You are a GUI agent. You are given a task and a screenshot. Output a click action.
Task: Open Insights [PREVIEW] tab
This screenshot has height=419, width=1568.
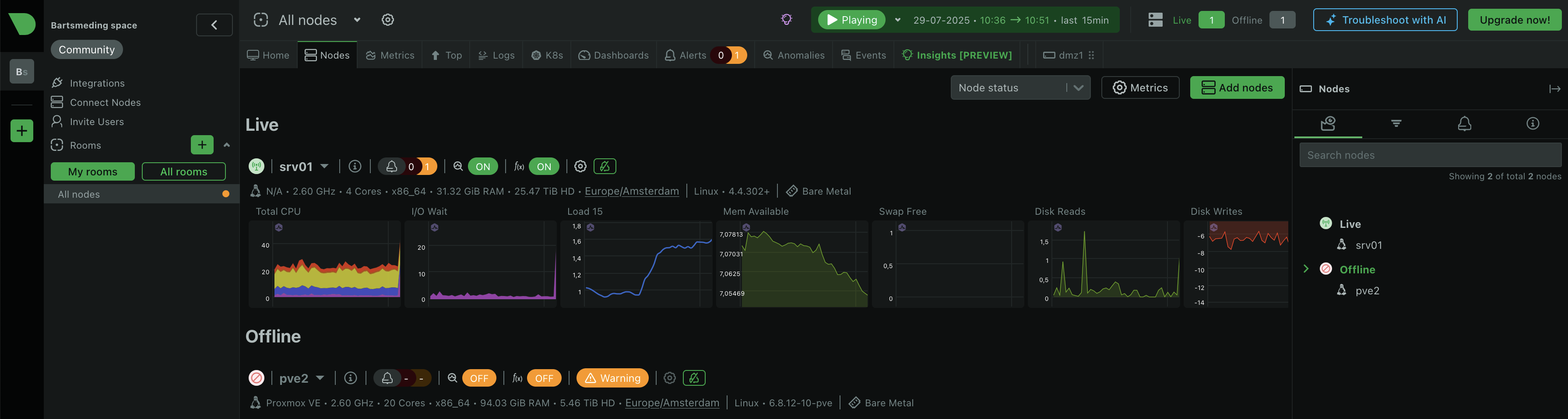click(x=956, y=55)
